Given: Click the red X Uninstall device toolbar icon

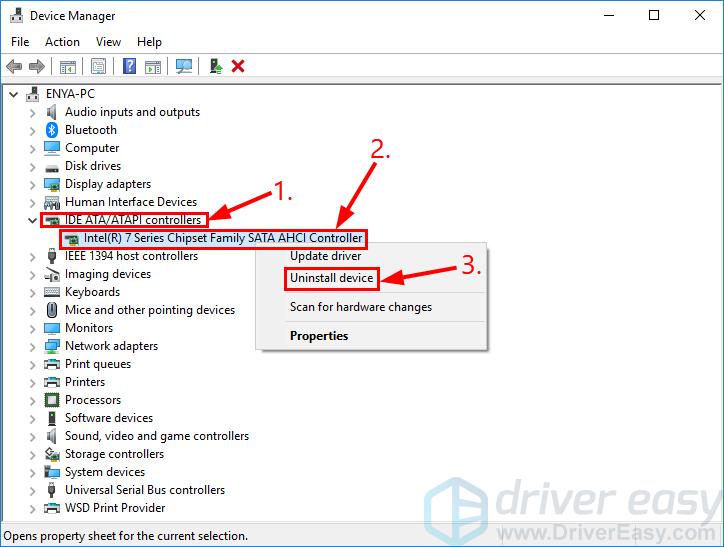Looking at the screenshot, I should 238,66.
